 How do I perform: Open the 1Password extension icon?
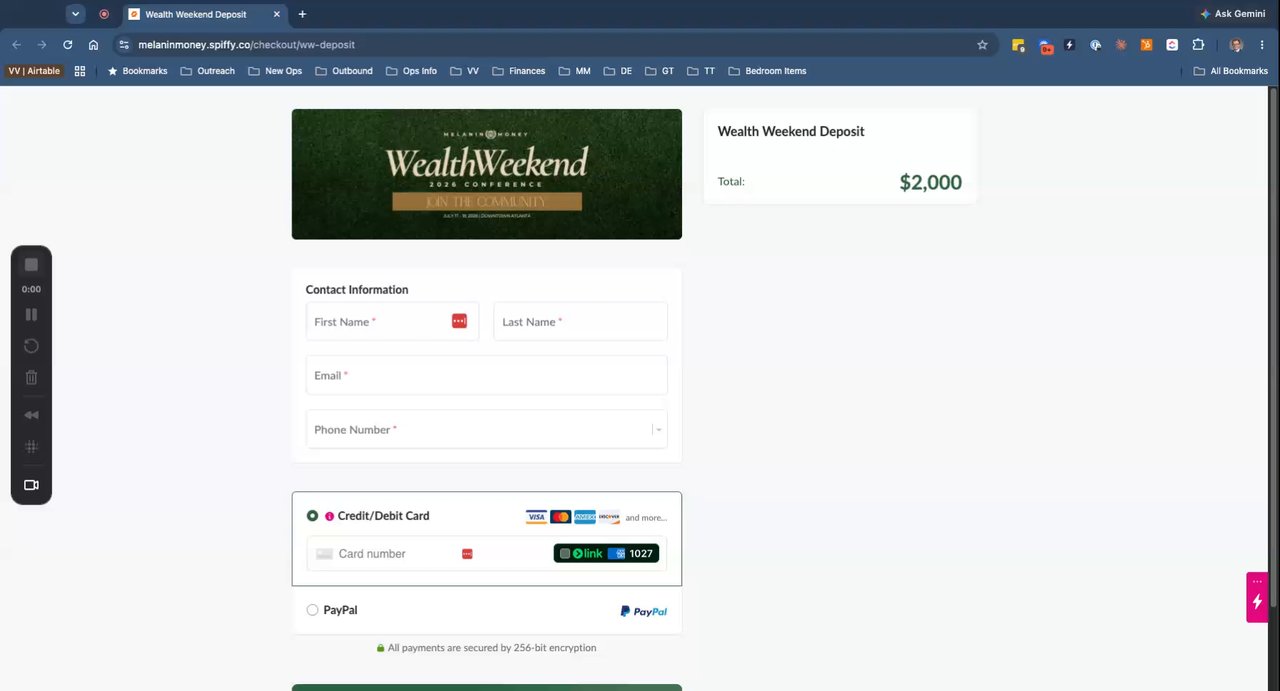[x=1095, y=45]
